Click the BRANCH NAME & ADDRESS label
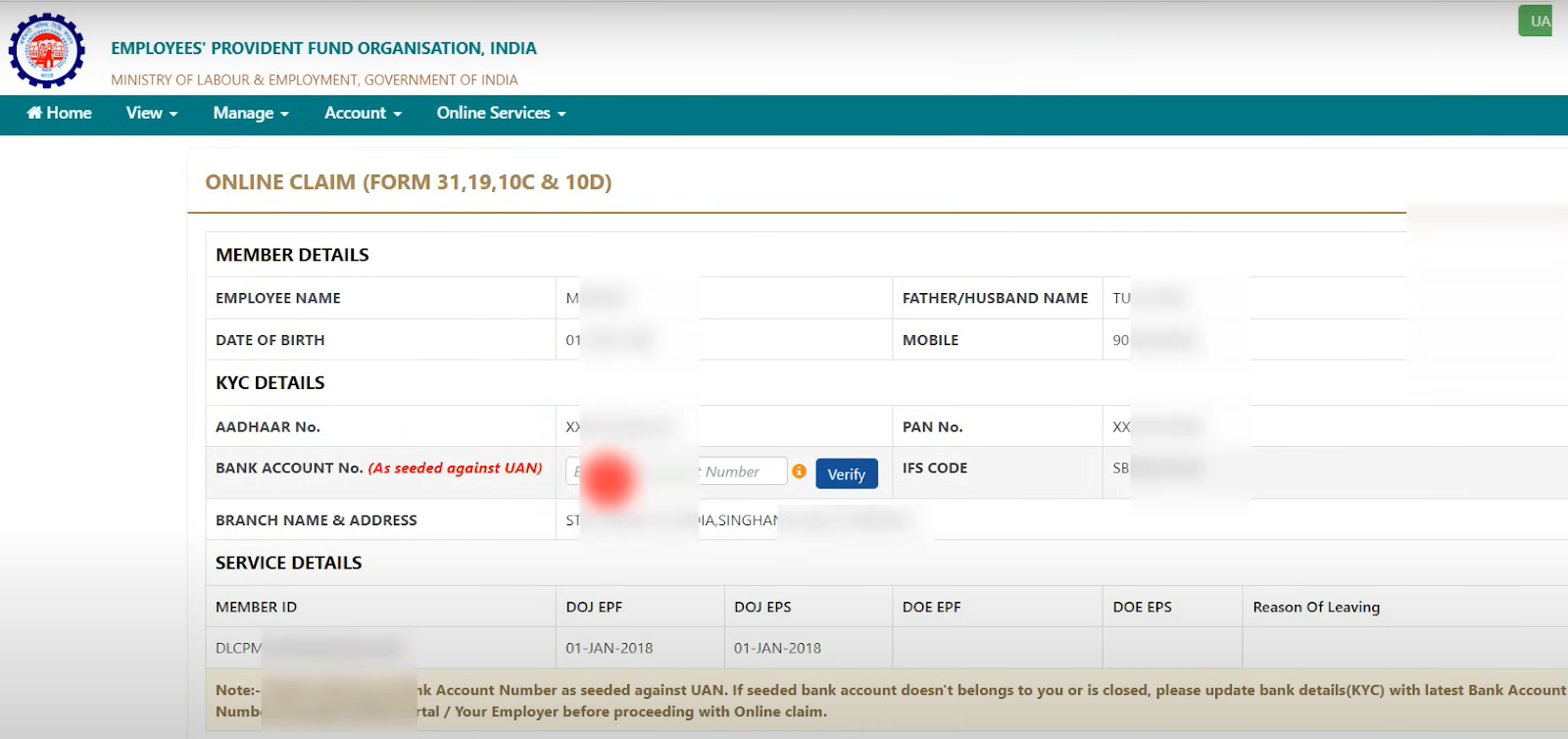The width and height of the screenshot is (1568, 739). pyautogui.click(x=317, y=520)
